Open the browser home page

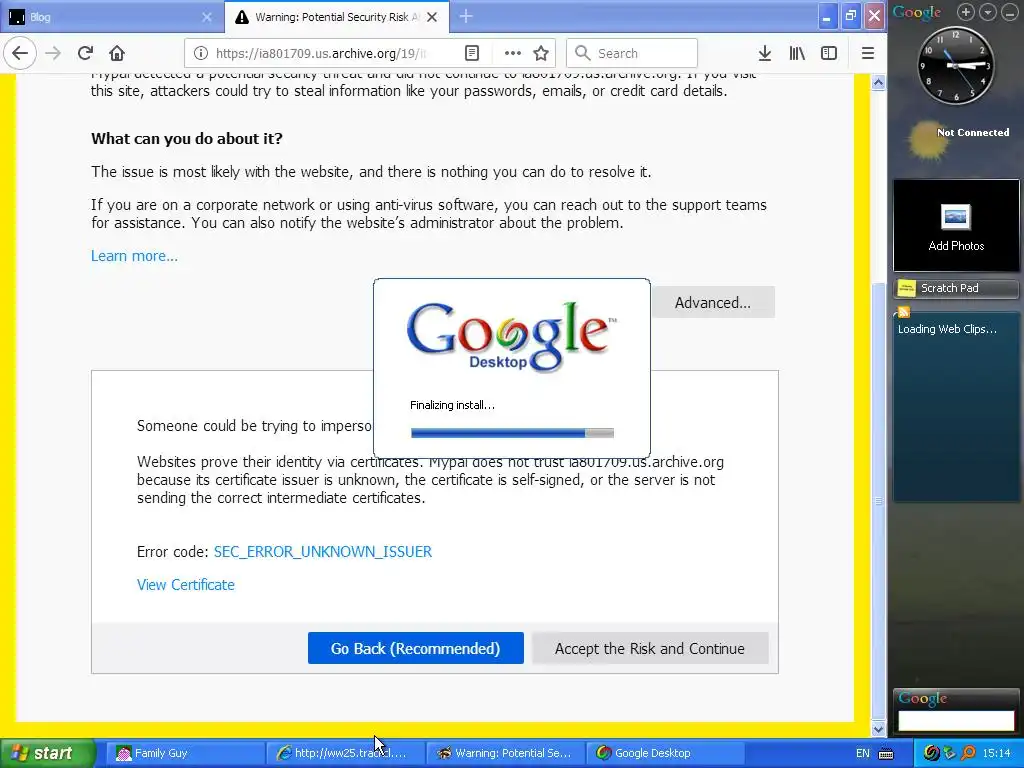coord(117,53)
